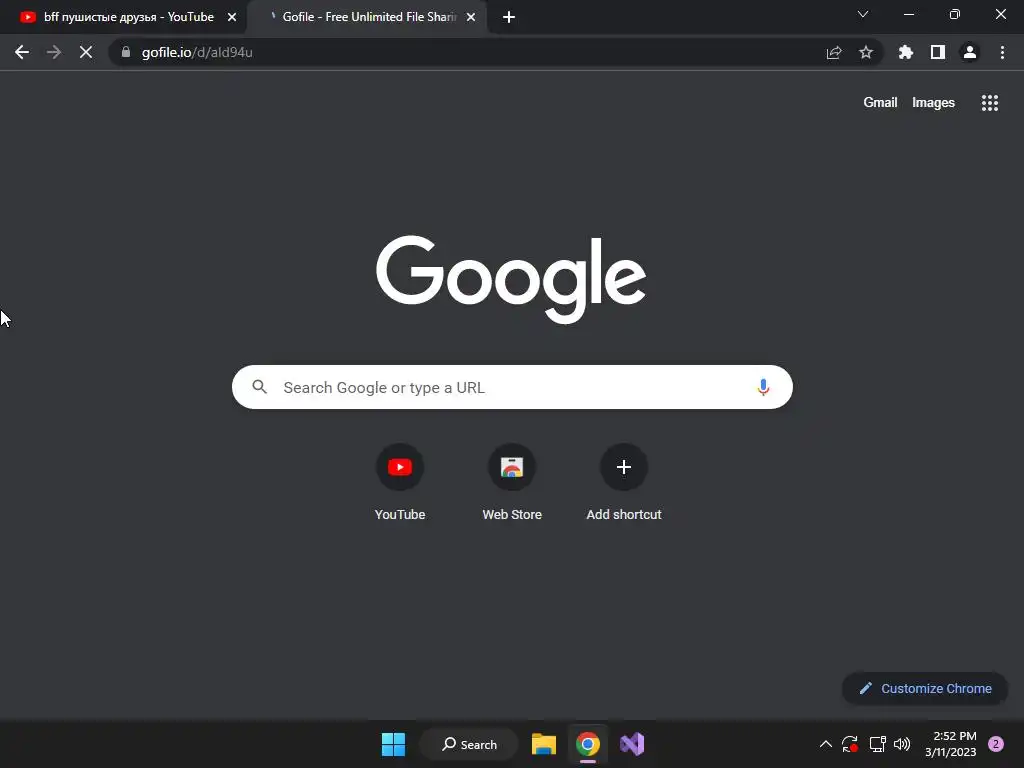Click the Add shortcut plus tile
Screen dimensions: 1024x768
pyautogui.click(x=624, y=483)
